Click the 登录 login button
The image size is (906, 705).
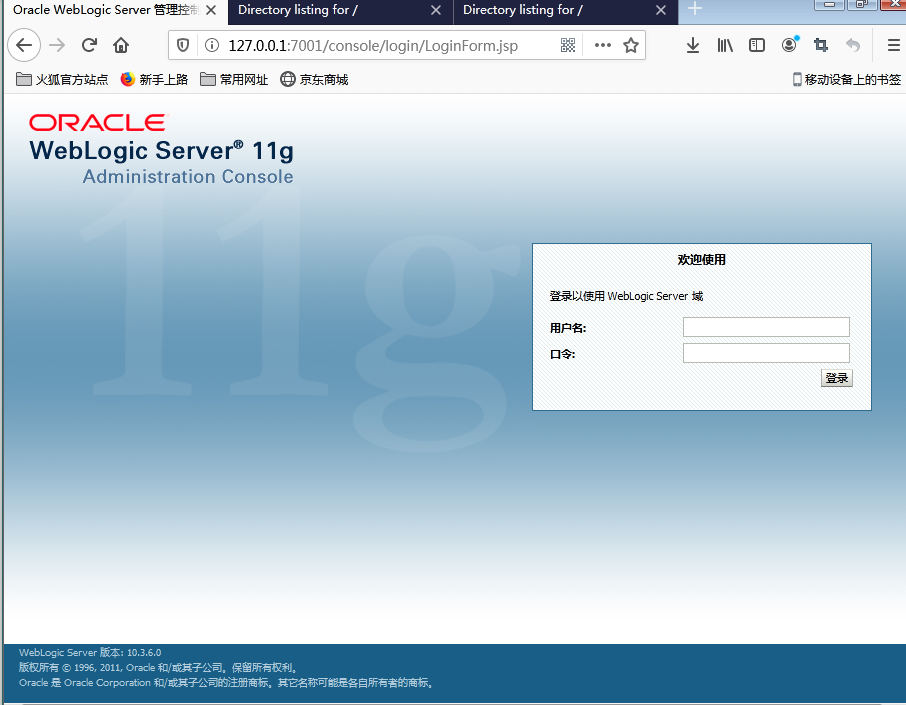click(x=837, y=378)
